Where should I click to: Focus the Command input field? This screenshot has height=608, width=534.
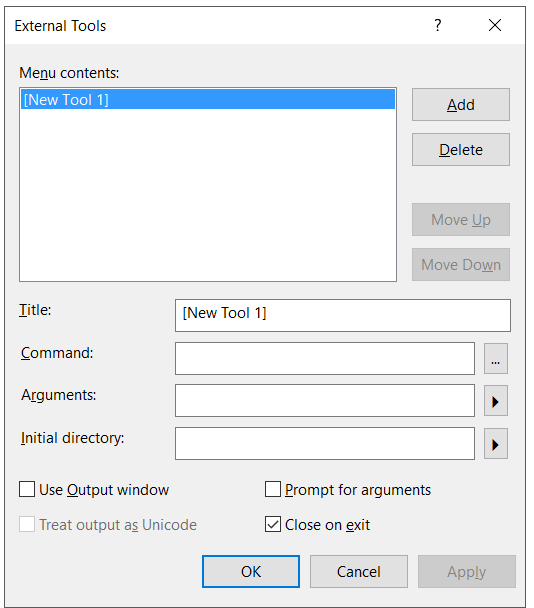point(325,358)
